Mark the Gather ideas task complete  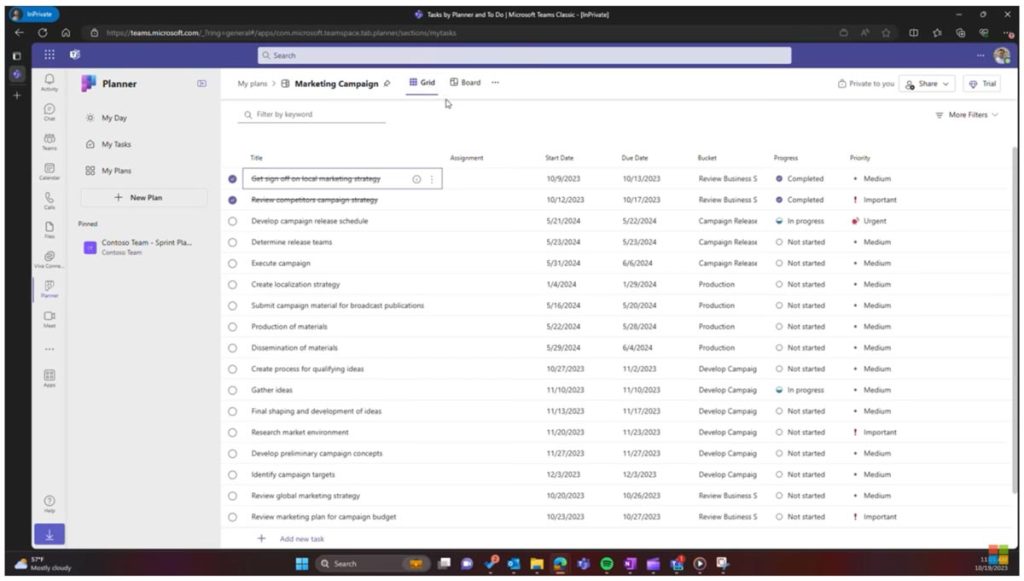point(233,390)
